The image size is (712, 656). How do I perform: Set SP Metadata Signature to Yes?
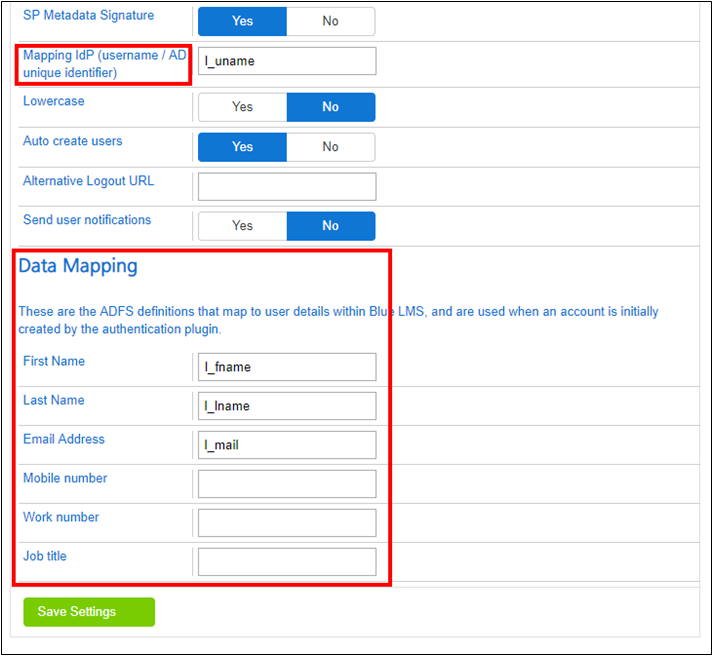coord(242,21)
